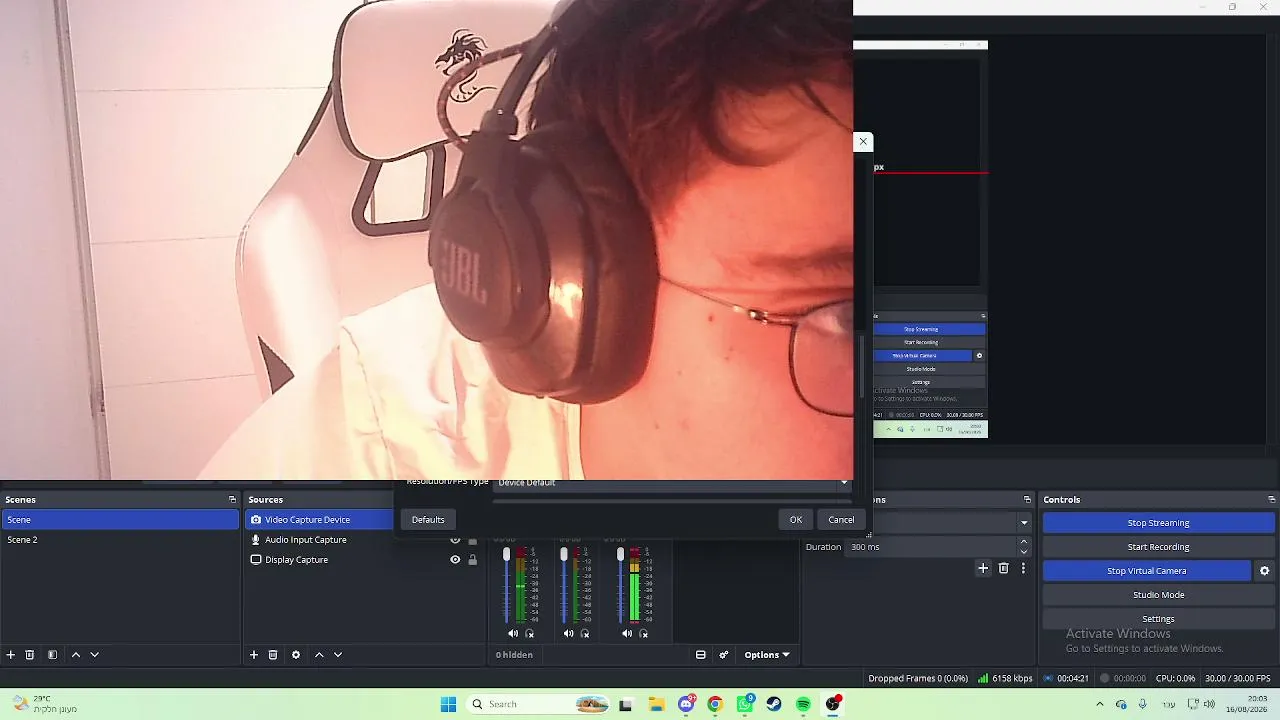
Task: Click Defaults in the properties dialog
Action: point(428,520)
